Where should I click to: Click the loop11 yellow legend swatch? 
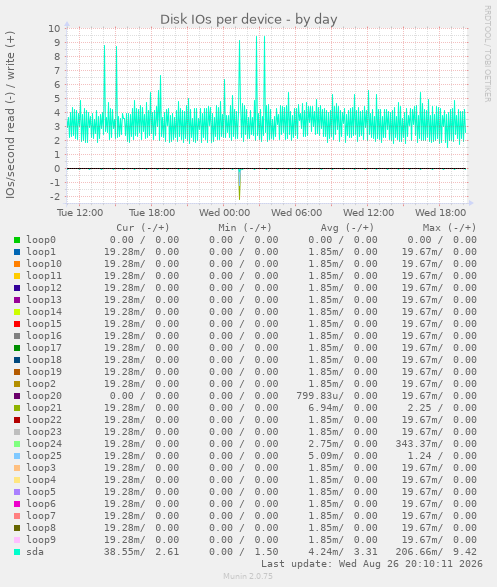click(x=17, y=276)
